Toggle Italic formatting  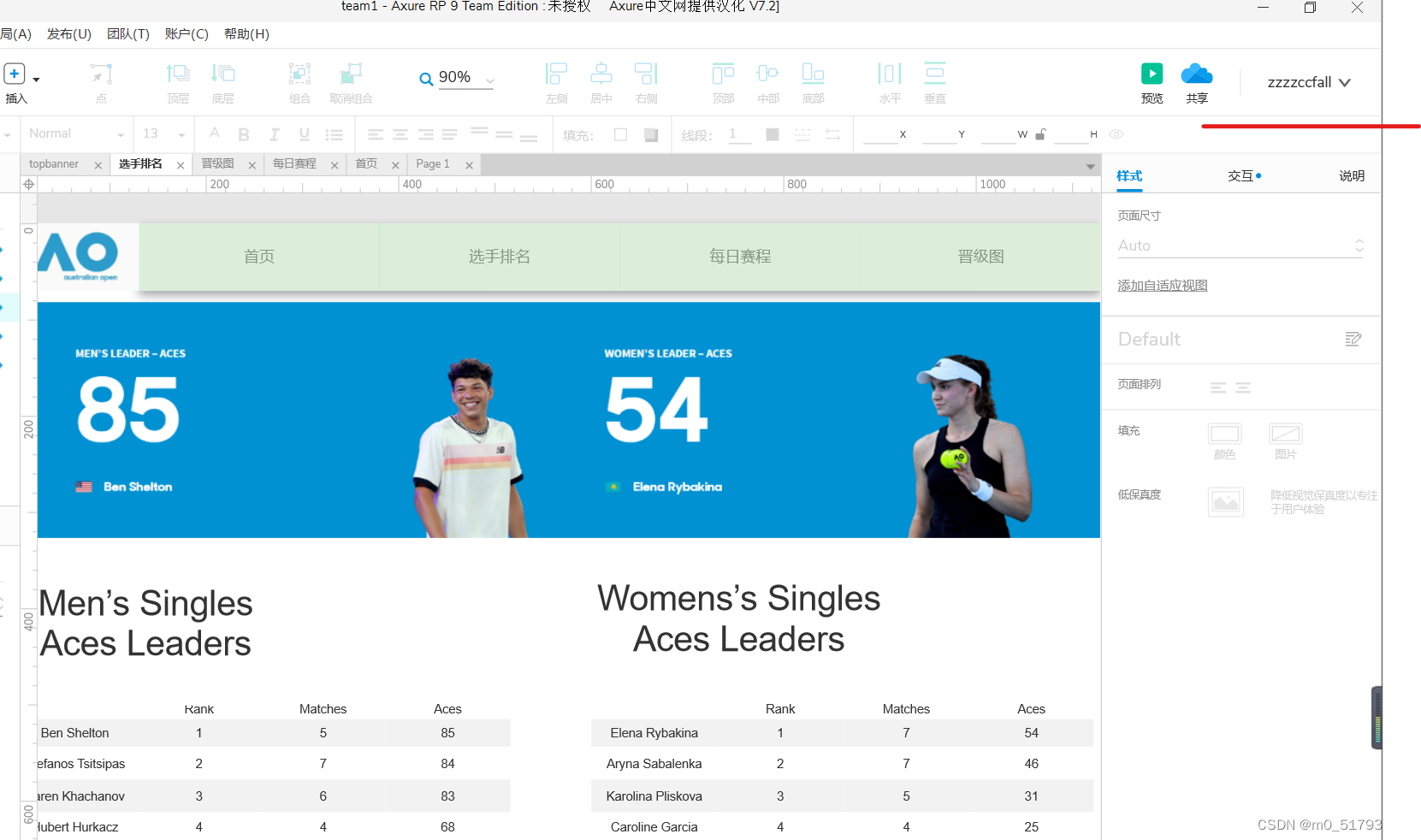pos(274,134)
